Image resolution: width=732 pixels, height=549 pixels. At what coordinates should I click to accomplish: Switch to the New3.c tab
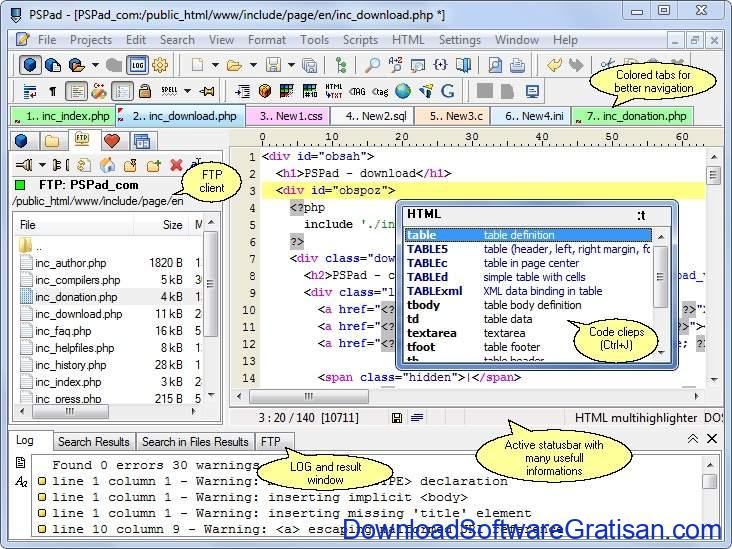[452, 116]
